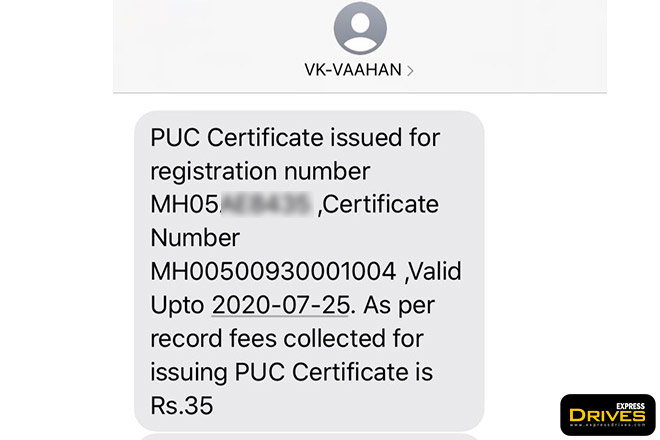Click the DRIVES word in the logo
The image size is (660, 440).
[x=607, y=416]
